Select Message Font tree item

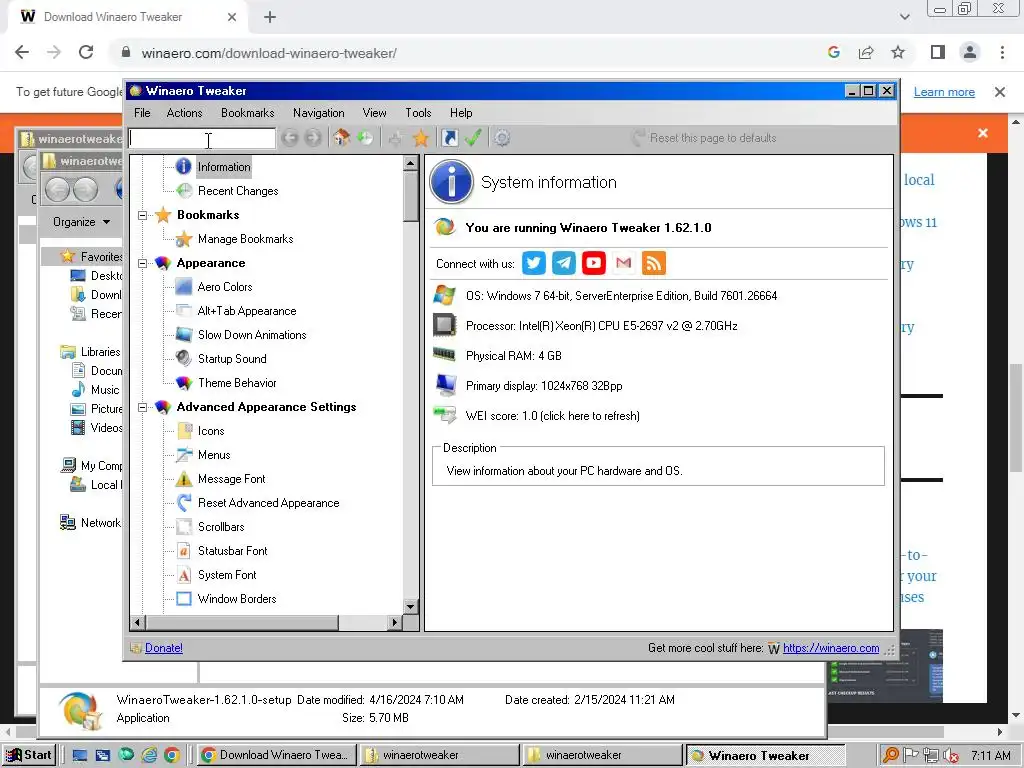[231, 479]
